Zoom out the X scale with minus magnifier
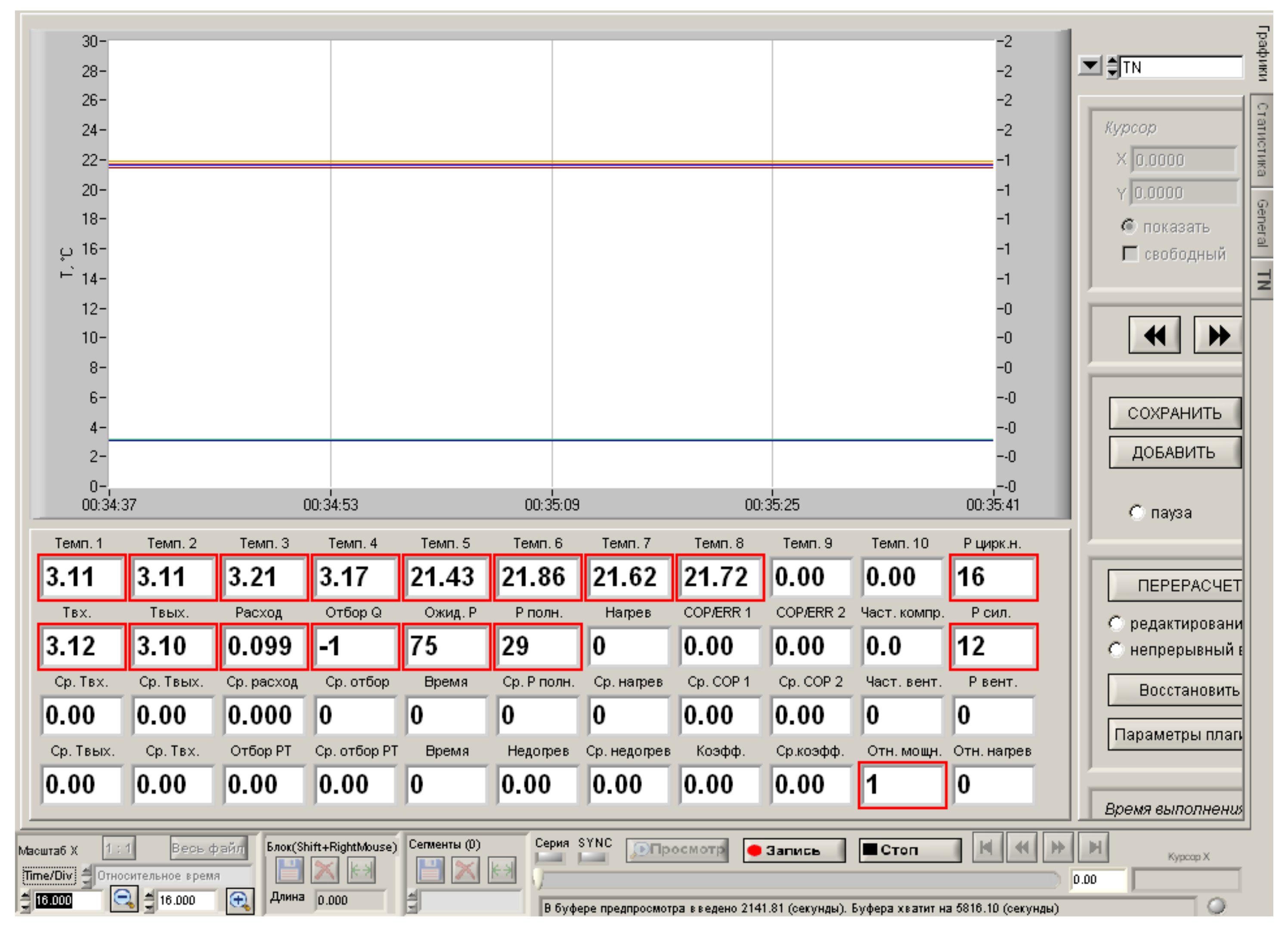The height and width of the screenshot is (926, 1288). [x=124, y=900]
